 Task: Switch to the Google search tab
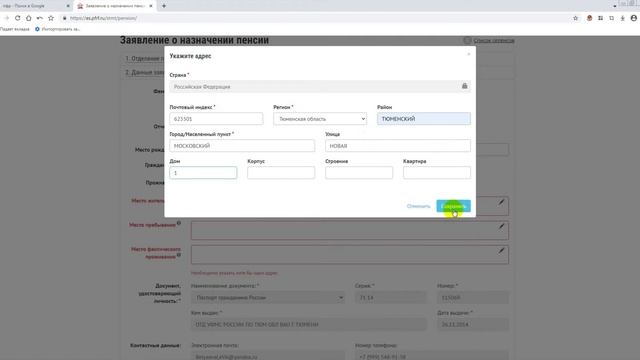[36, 6]
